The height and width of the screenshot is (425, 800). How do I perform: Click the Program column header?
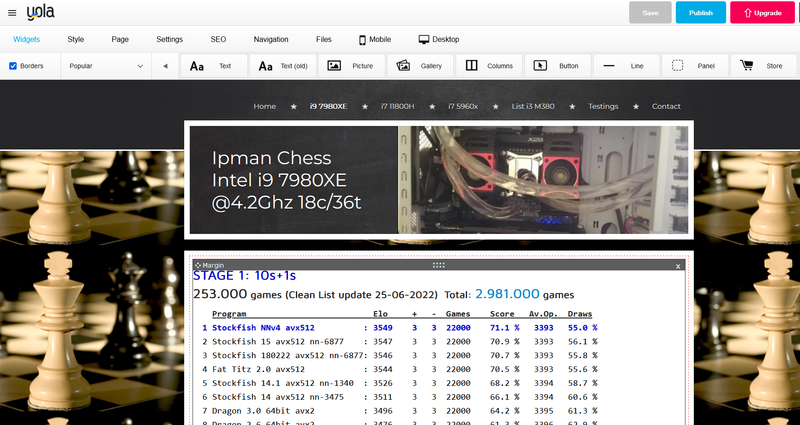(229, 314)
